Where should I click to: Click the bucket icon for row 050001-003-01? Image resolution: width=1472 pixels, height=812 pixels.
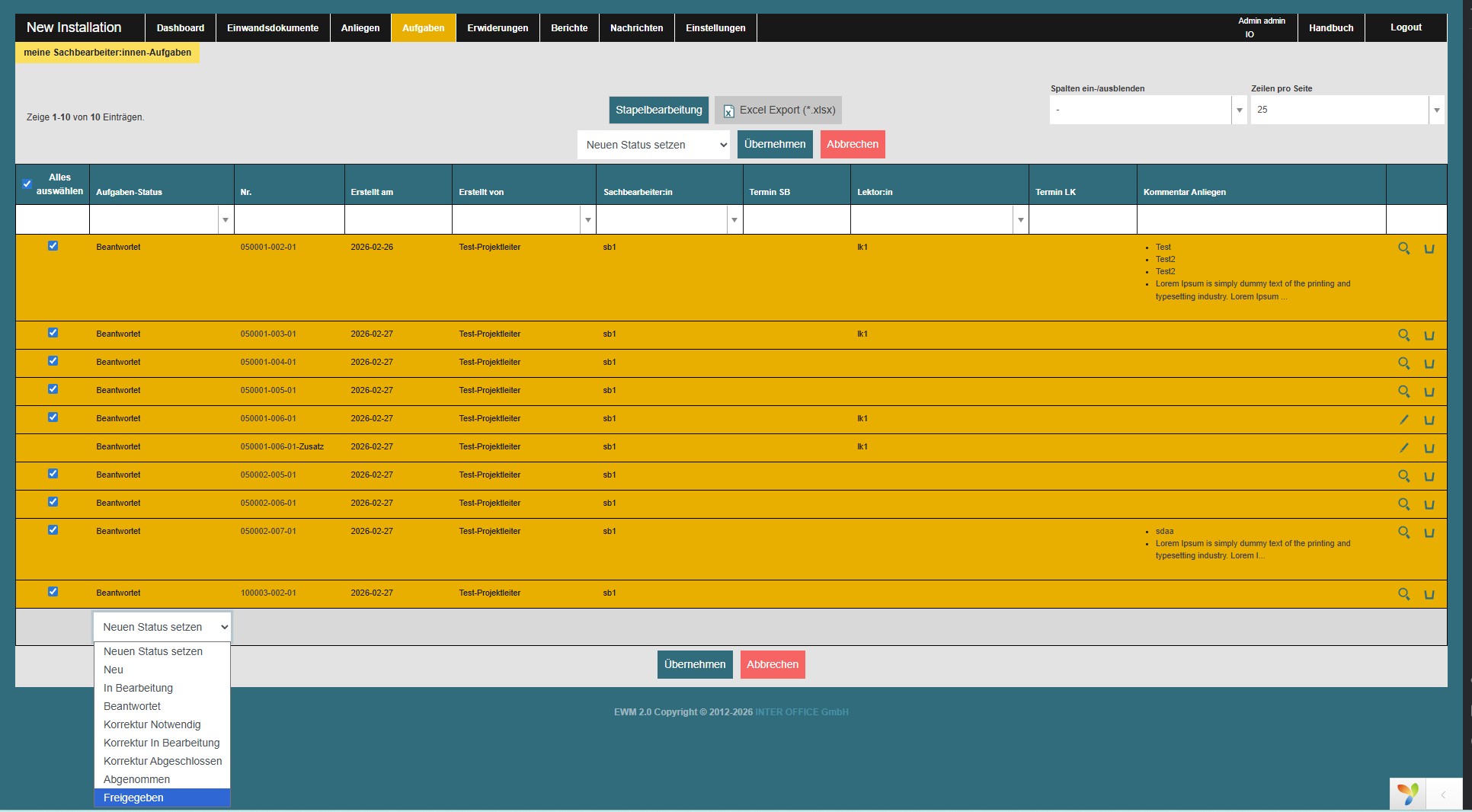pyautogui.click(x=1429, y=335)
